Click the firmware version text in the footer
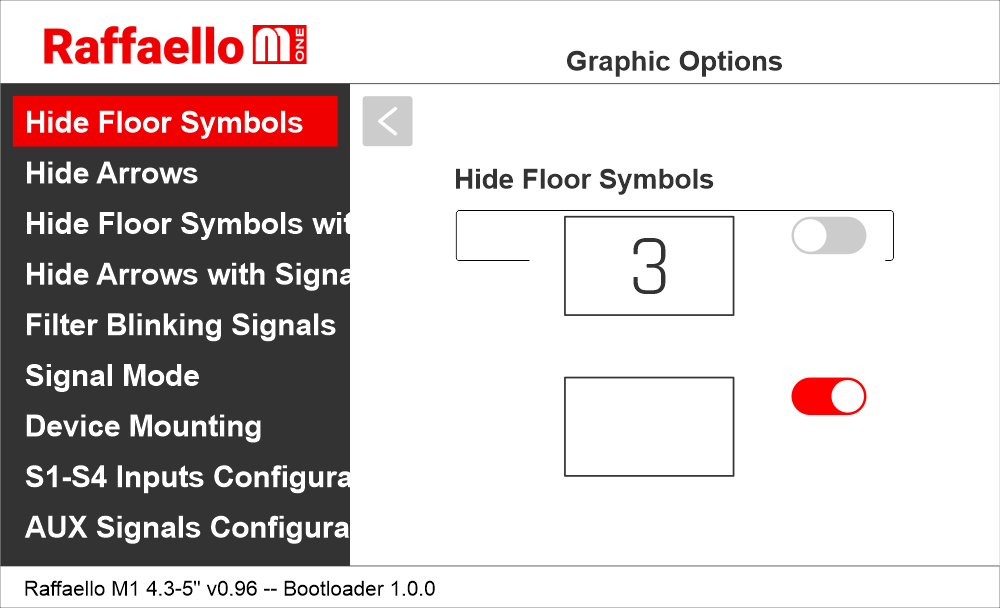 tap(230, 588)
